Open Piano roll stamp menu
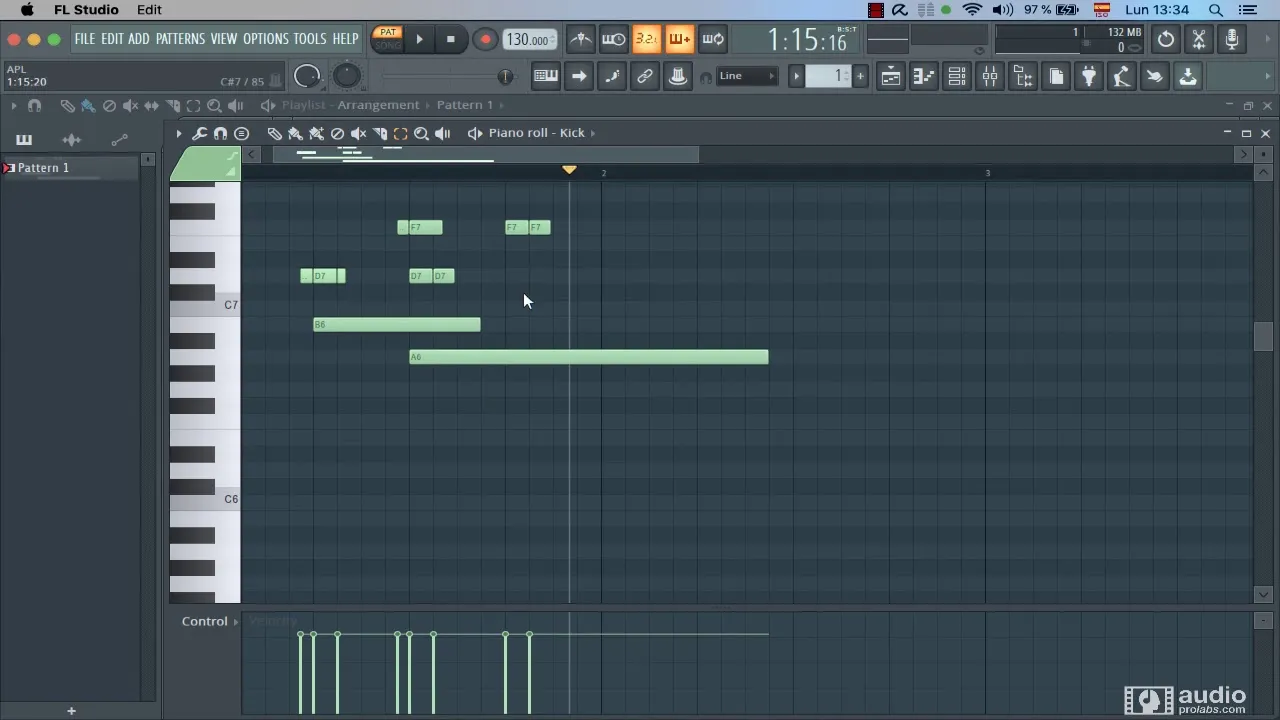This screenshot has height=720, width=1280. pyautogui.click(x=242, y=133)
